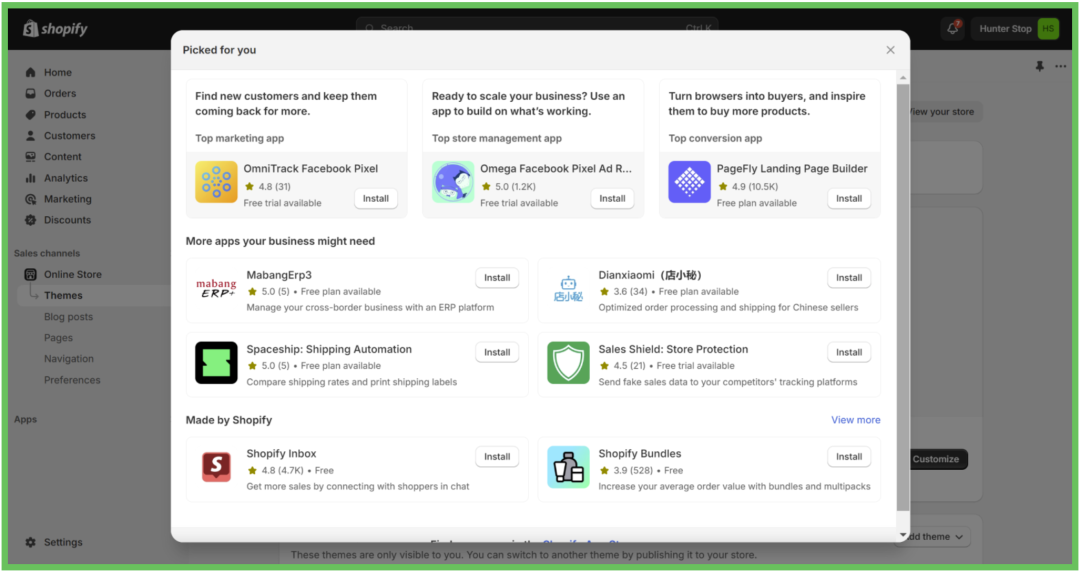Go to Analytics in the sidebar
The image size is (1080, 572).
pos(65,178)
